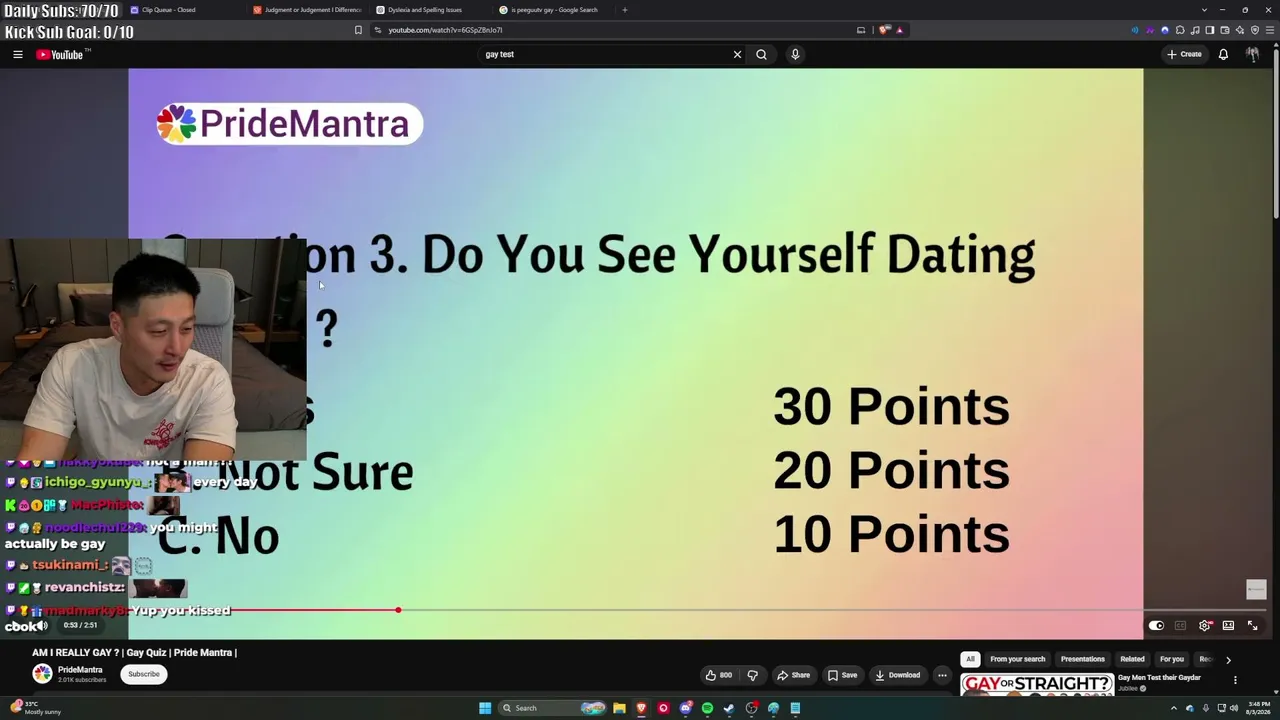Open the Create menu on YouTube

click(1184, 55)
